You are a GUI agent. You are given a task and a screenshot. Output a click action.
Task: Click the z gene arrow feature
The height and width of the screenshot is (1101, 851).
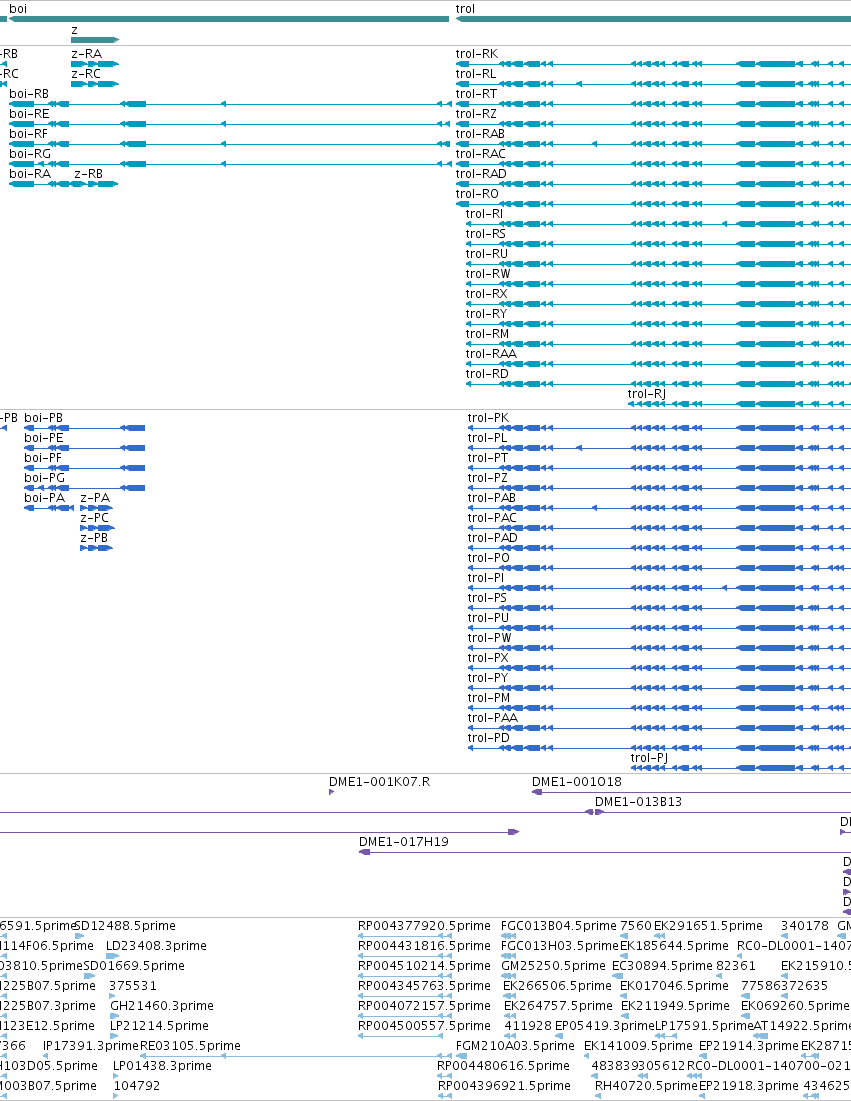point(95,39)
